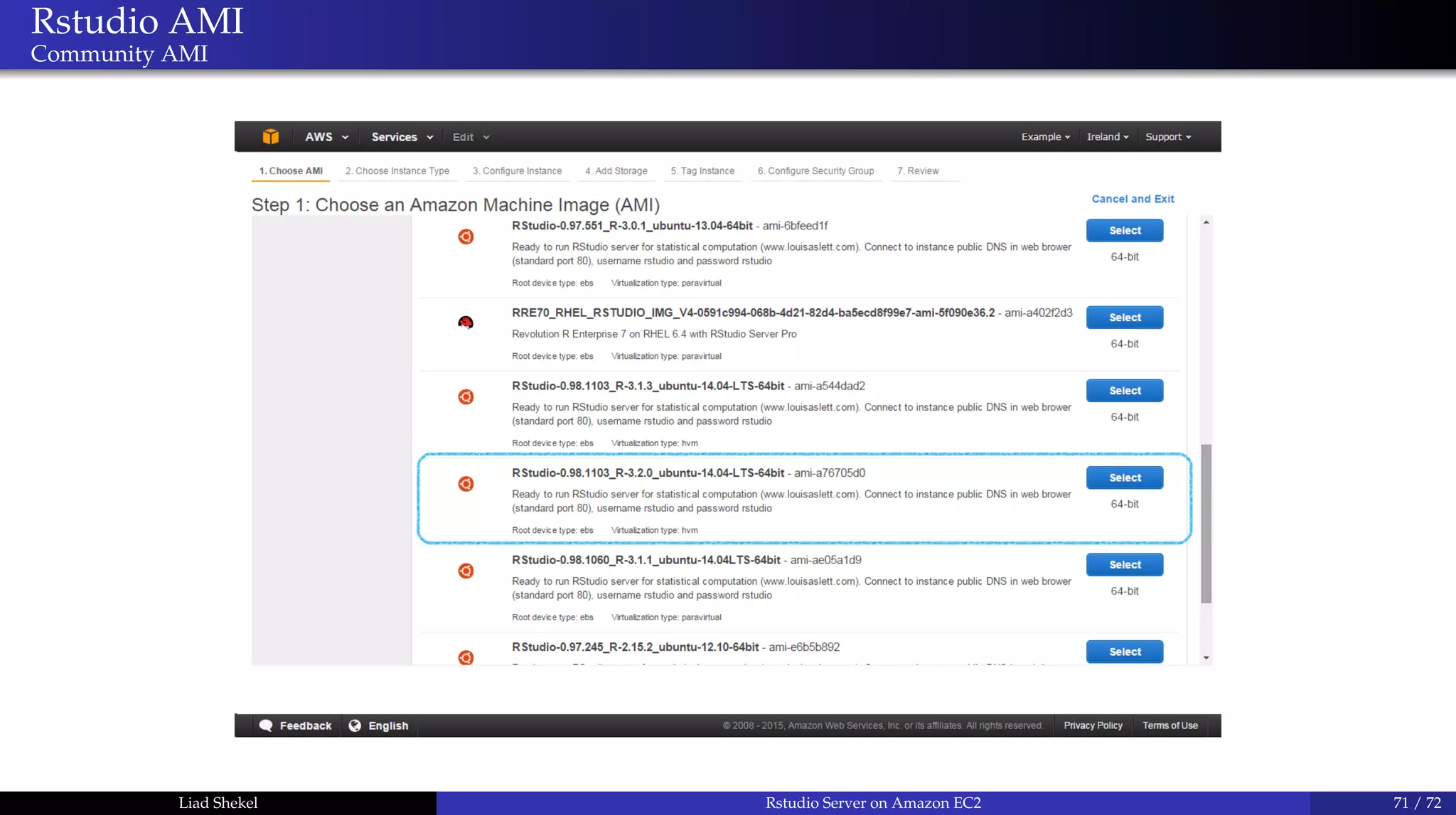1456x815 pixels.
Task: Select the ami-a76705d0 R-3.2.0 image
Action: coord(1125,477)
